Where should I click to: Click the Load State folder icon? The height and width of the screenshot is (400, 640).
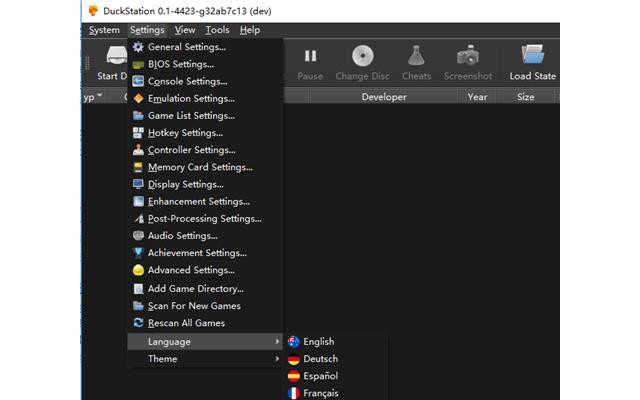pos(533,54)
